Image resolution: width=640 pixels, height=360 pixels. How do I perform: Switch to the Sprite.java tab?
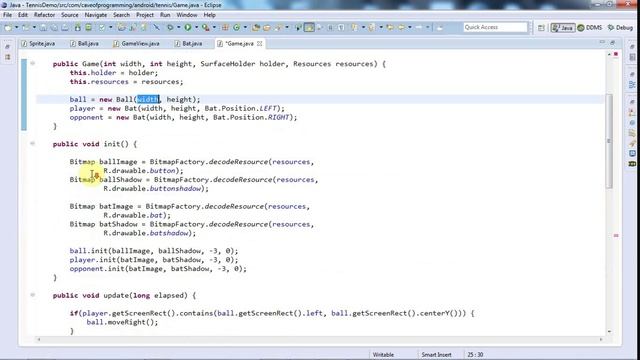tap(38, 43)
